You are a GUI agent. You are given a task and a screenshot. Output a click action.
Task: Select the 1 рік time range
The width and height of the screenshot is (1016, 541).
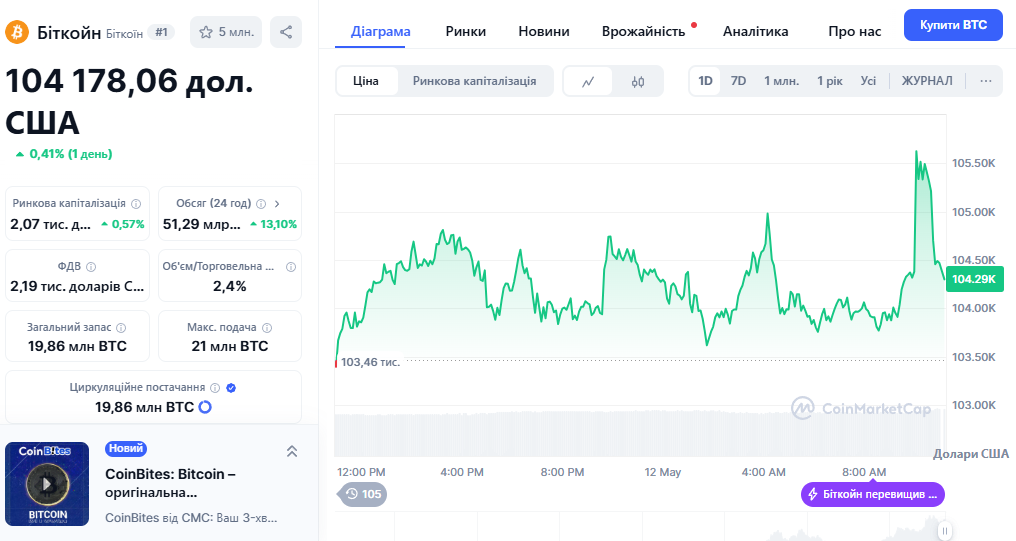pos(829,81)
